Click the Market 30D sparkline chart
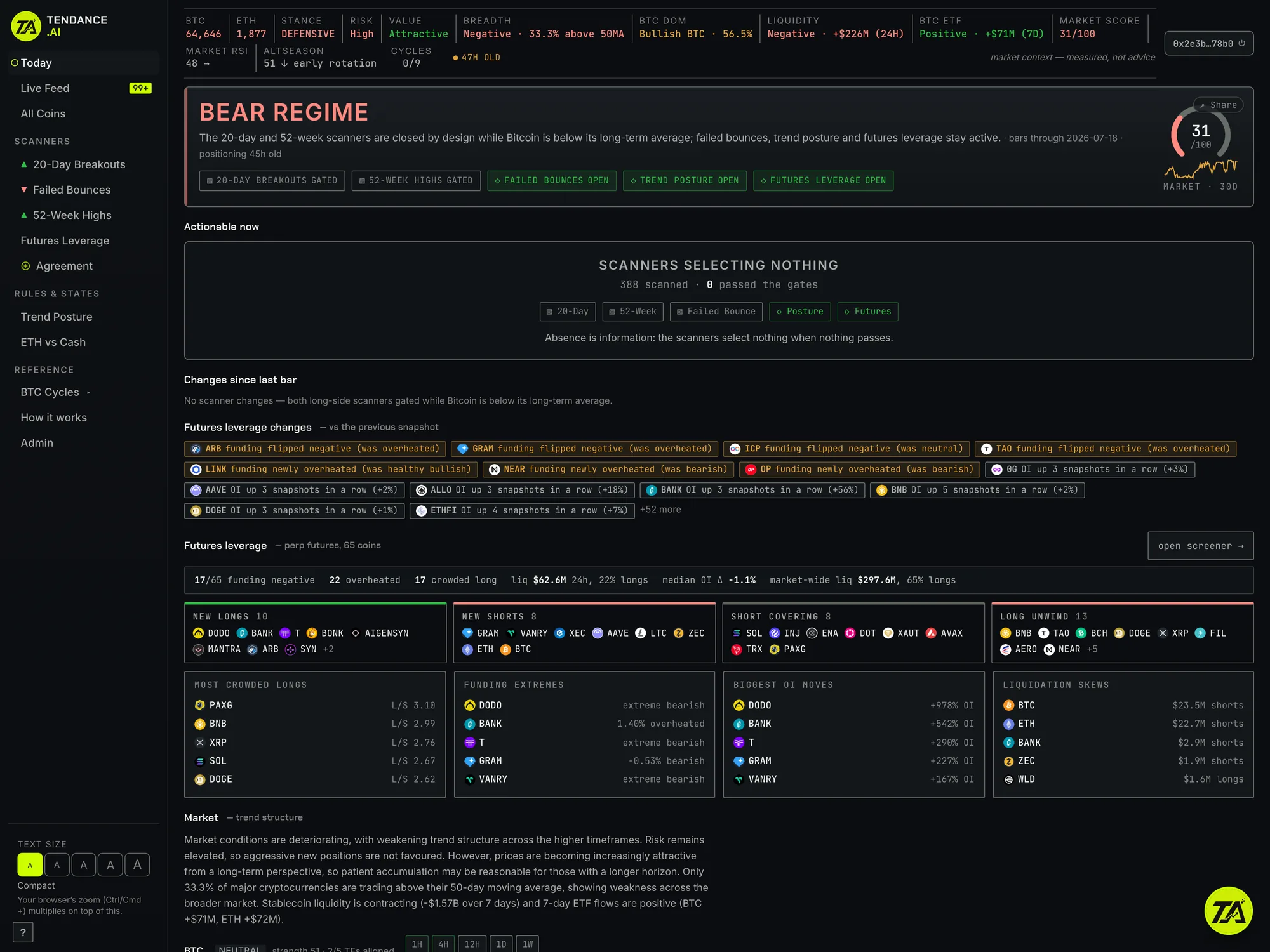This screenshot has width=1270, height=952. 1200,169
